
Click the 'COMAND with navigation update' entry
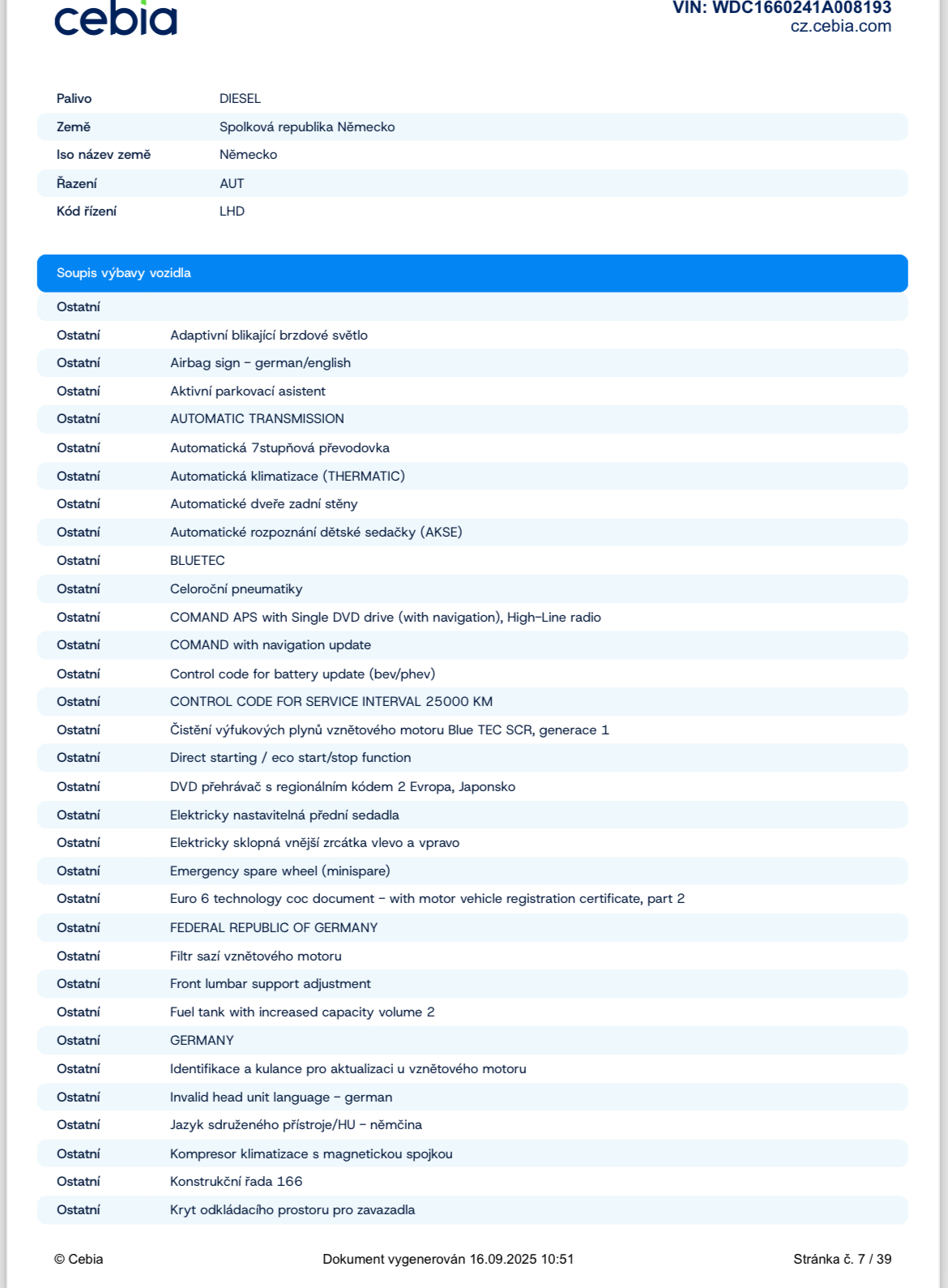pos(271,645)
